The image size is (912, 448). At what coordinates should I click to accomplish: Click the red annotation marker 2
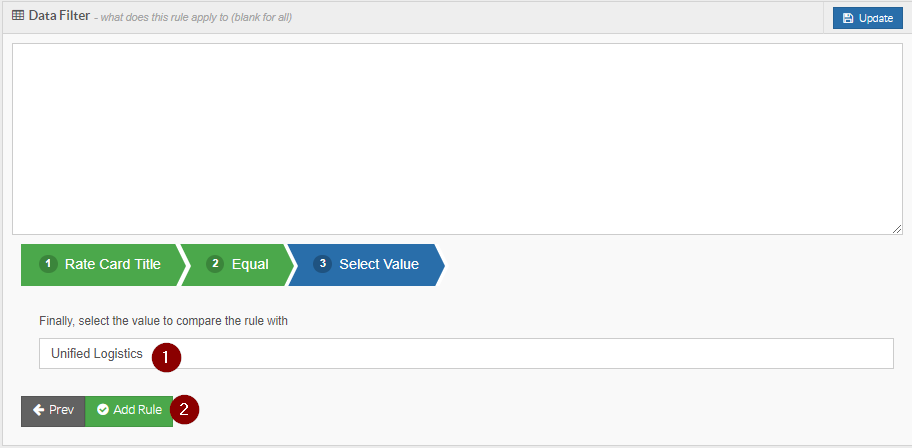(x=184, y=410)
